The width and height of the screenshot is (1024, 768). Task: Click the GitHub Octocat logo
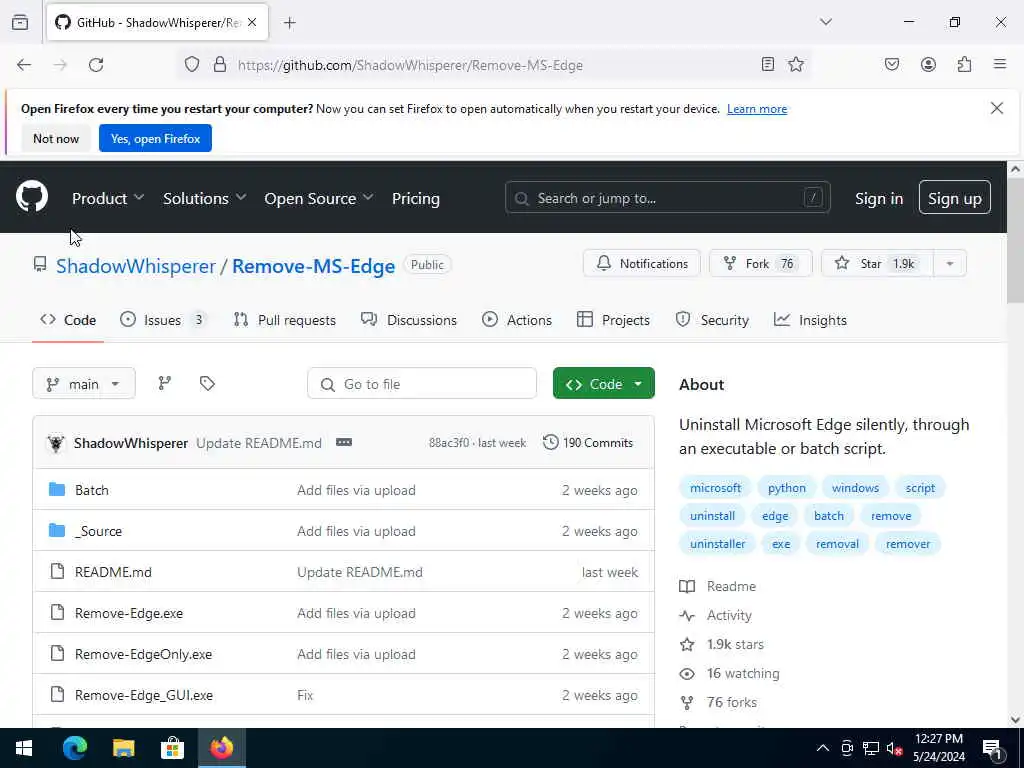coord(32,197)
